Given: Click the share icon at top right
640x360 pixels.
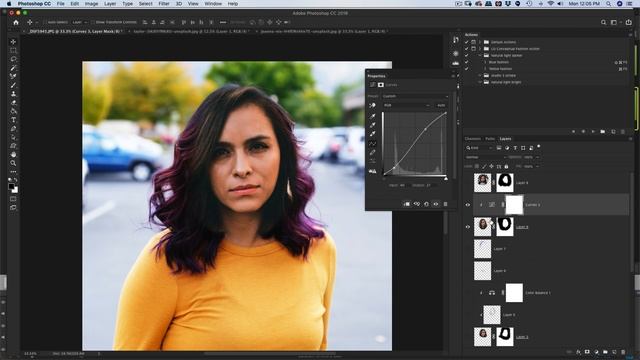Looking at the screenshot, I should pyautogui.click(x=629, y=22).
